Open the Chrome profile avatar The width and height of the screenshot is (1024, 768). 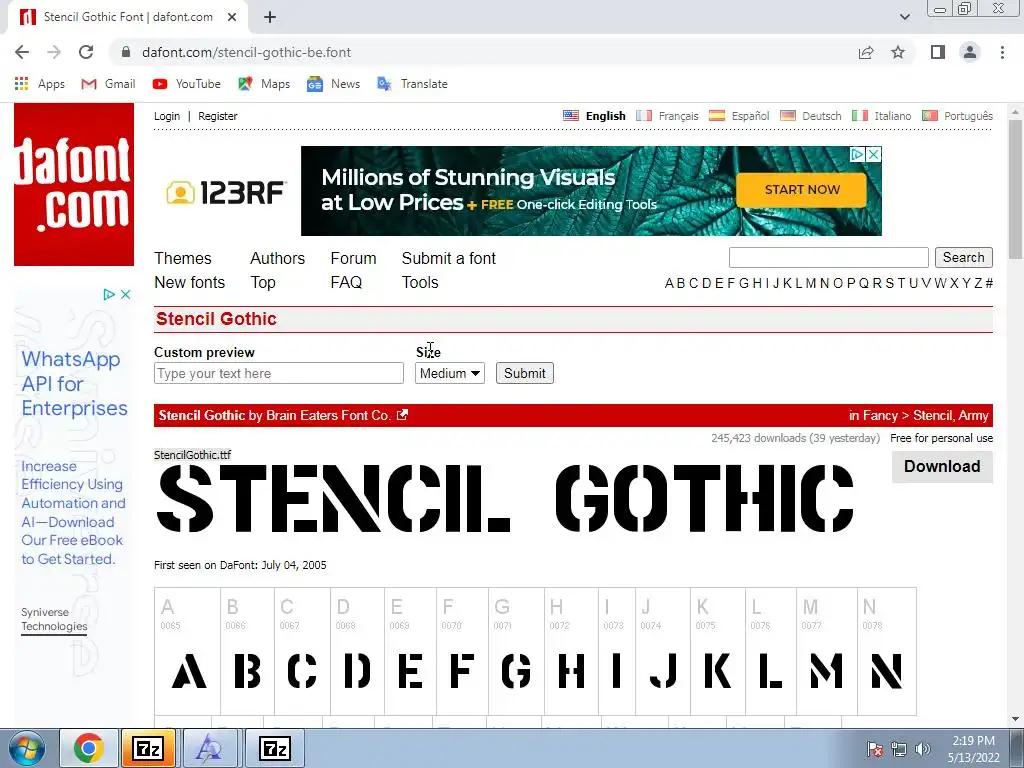point(970,52)
